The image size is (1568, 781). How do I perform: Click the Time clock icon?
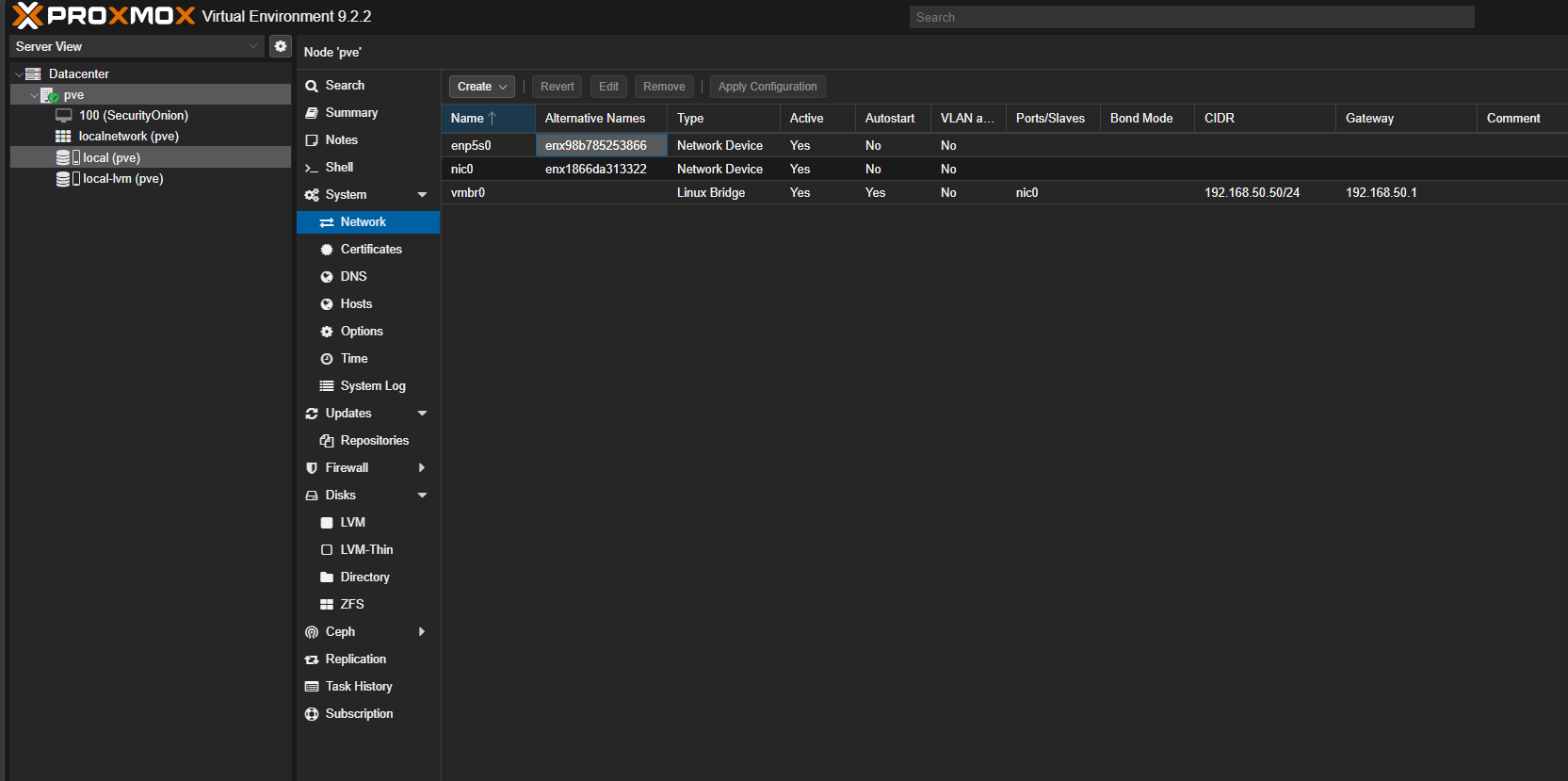pyautogui.click(x=327, y=359)
